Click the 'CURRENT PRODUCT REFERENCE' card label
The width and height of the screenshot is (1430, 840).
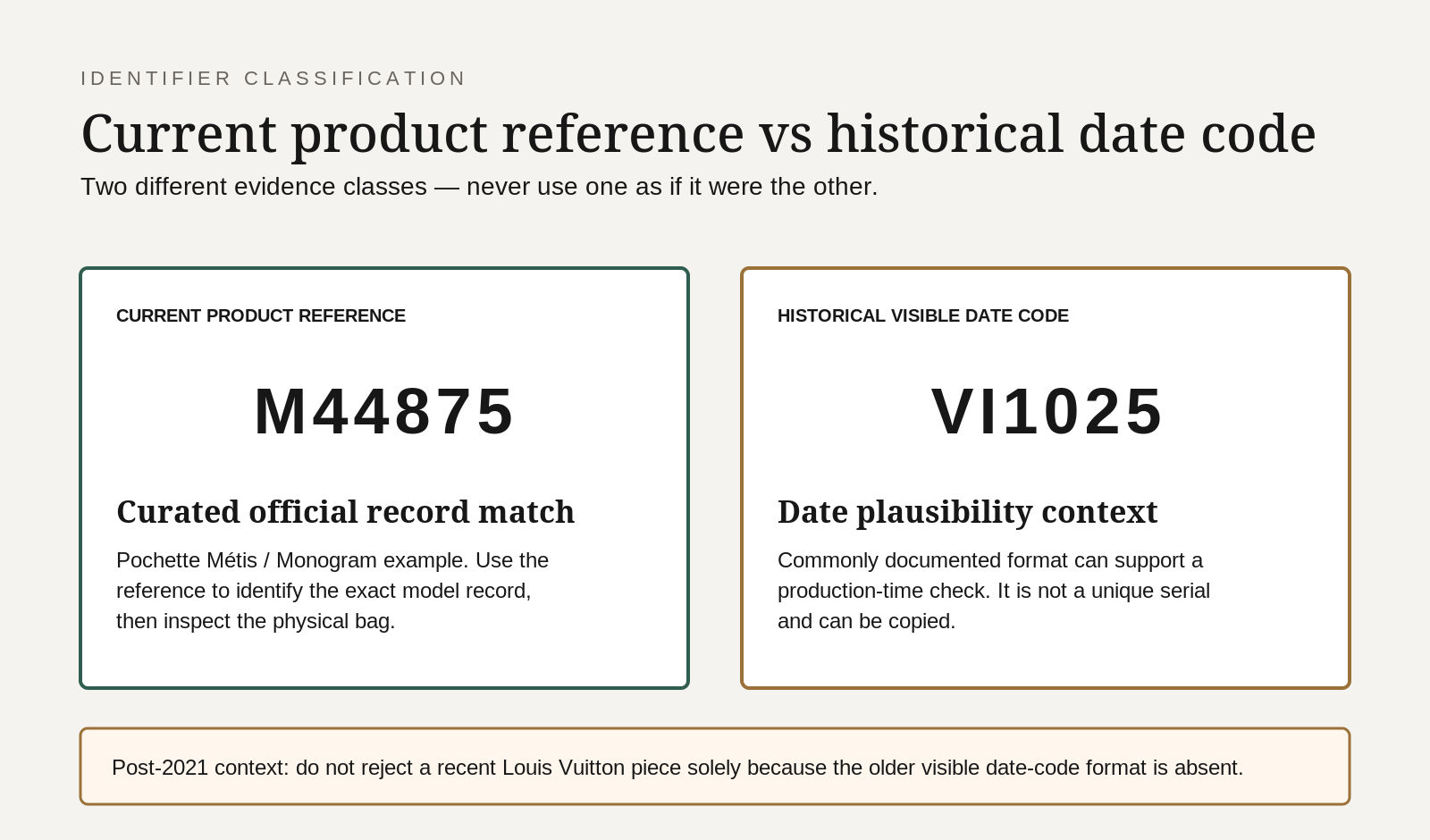click(x=261, y=316)
